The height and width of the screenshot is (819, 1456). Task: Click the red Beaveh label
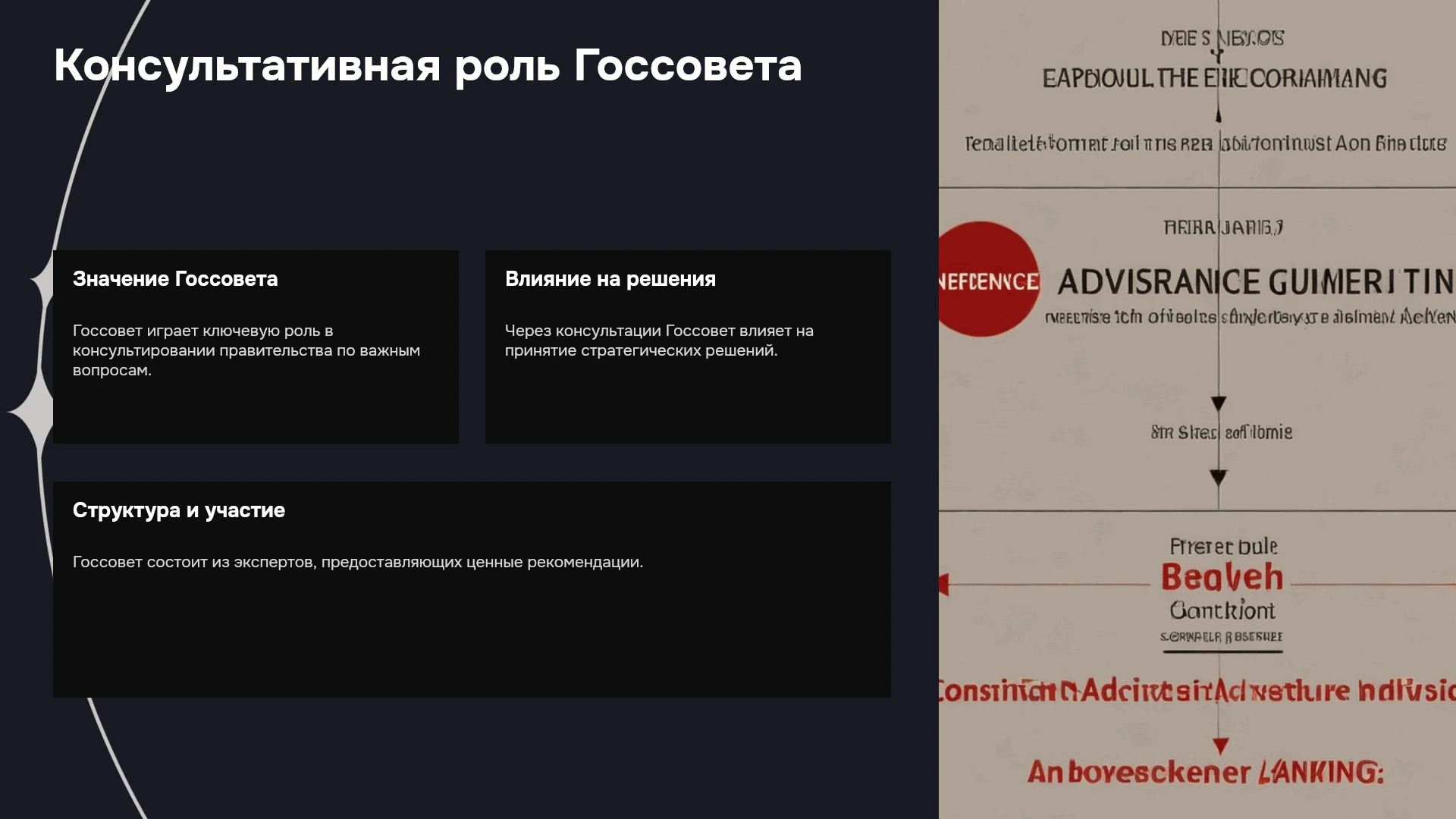coord(1222,578)
